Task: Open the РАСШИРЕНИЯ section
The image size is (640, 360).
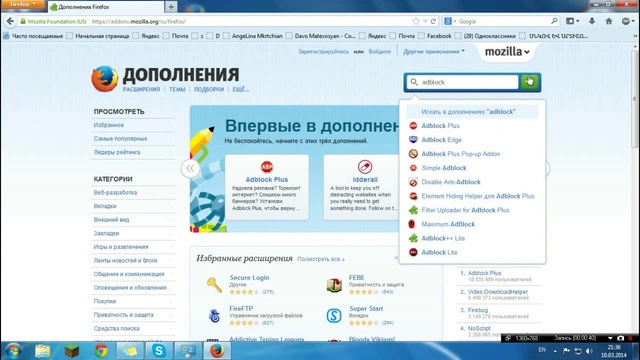Action: click(x=141, y=89)
